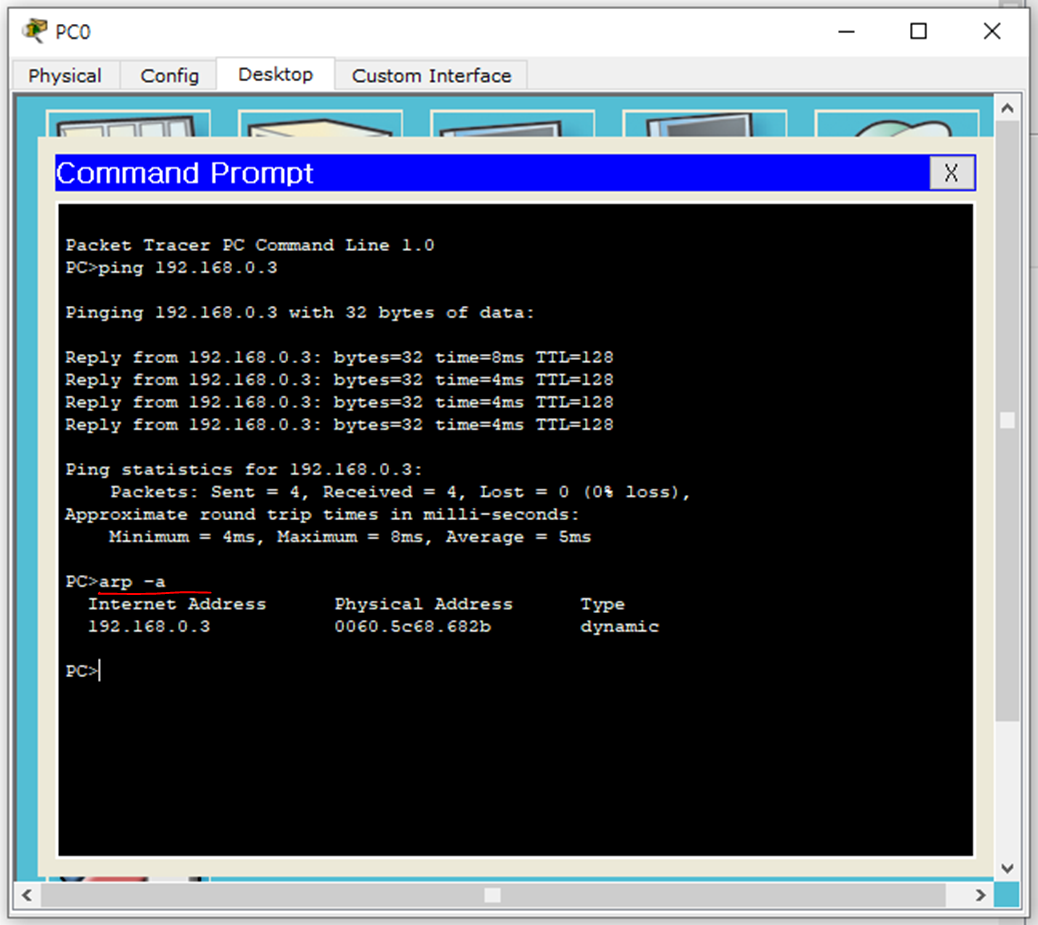This screenshot has width=1038, height=925.
Task: Click the 'ping 192.168.0.3' command line
Action: [171, 268]
